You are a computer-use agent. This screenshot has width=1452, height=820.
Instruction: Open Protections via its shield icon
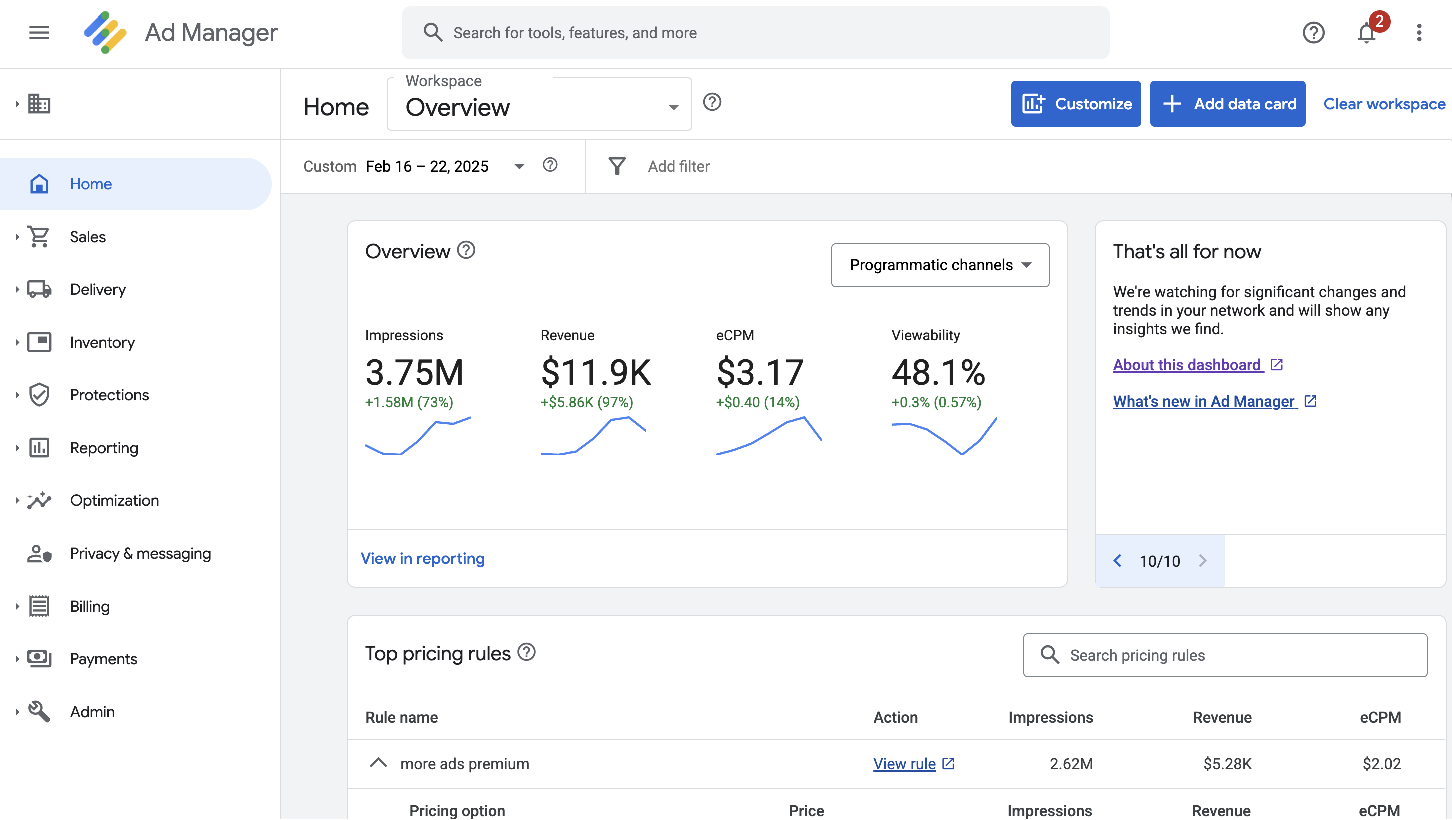coord(38,394)
